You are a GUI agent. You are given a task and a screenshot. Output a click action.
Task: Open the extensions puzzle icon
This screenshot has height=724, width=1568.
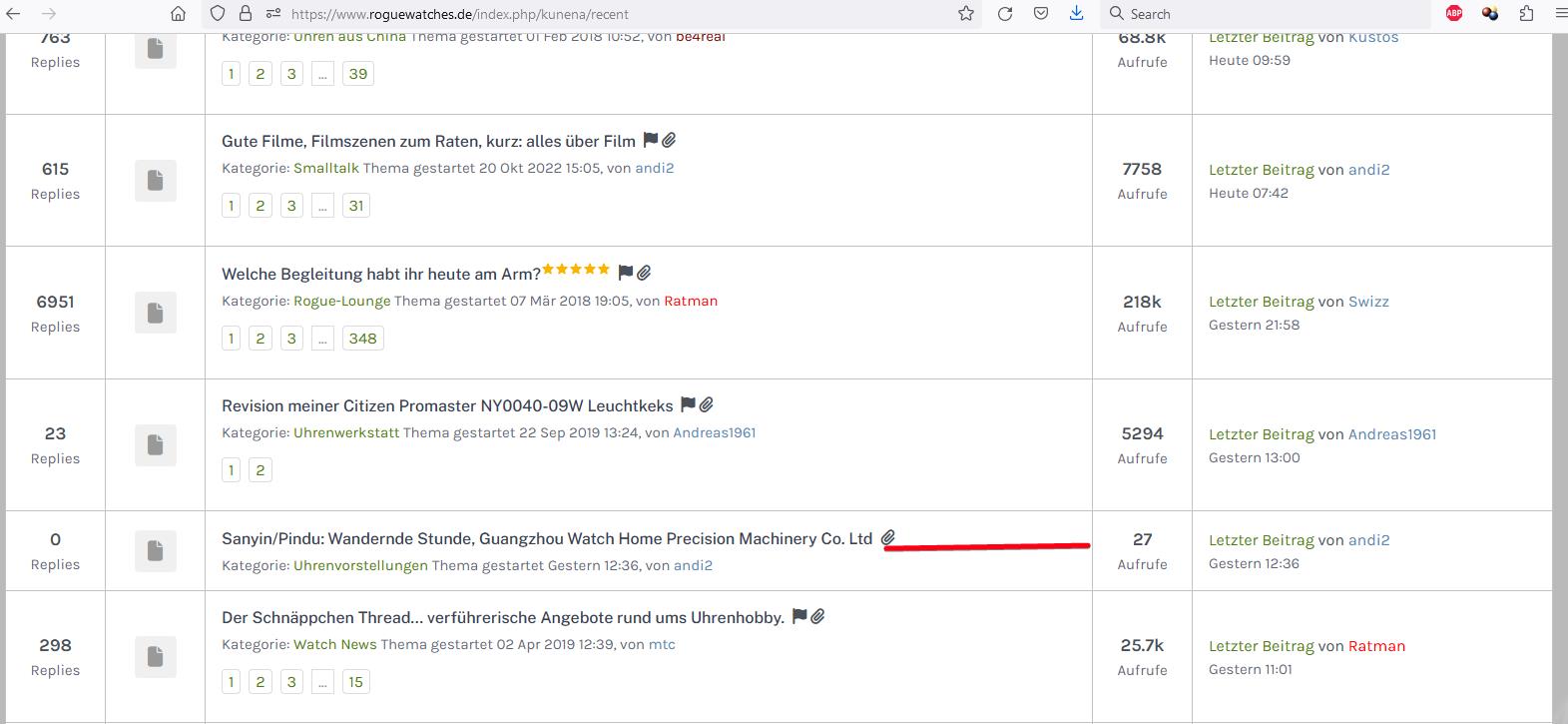click(1526, 14)
